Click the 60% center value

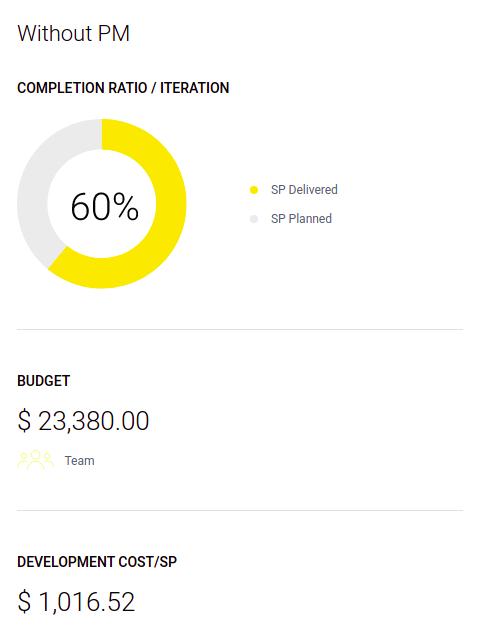tap(105, 207)
